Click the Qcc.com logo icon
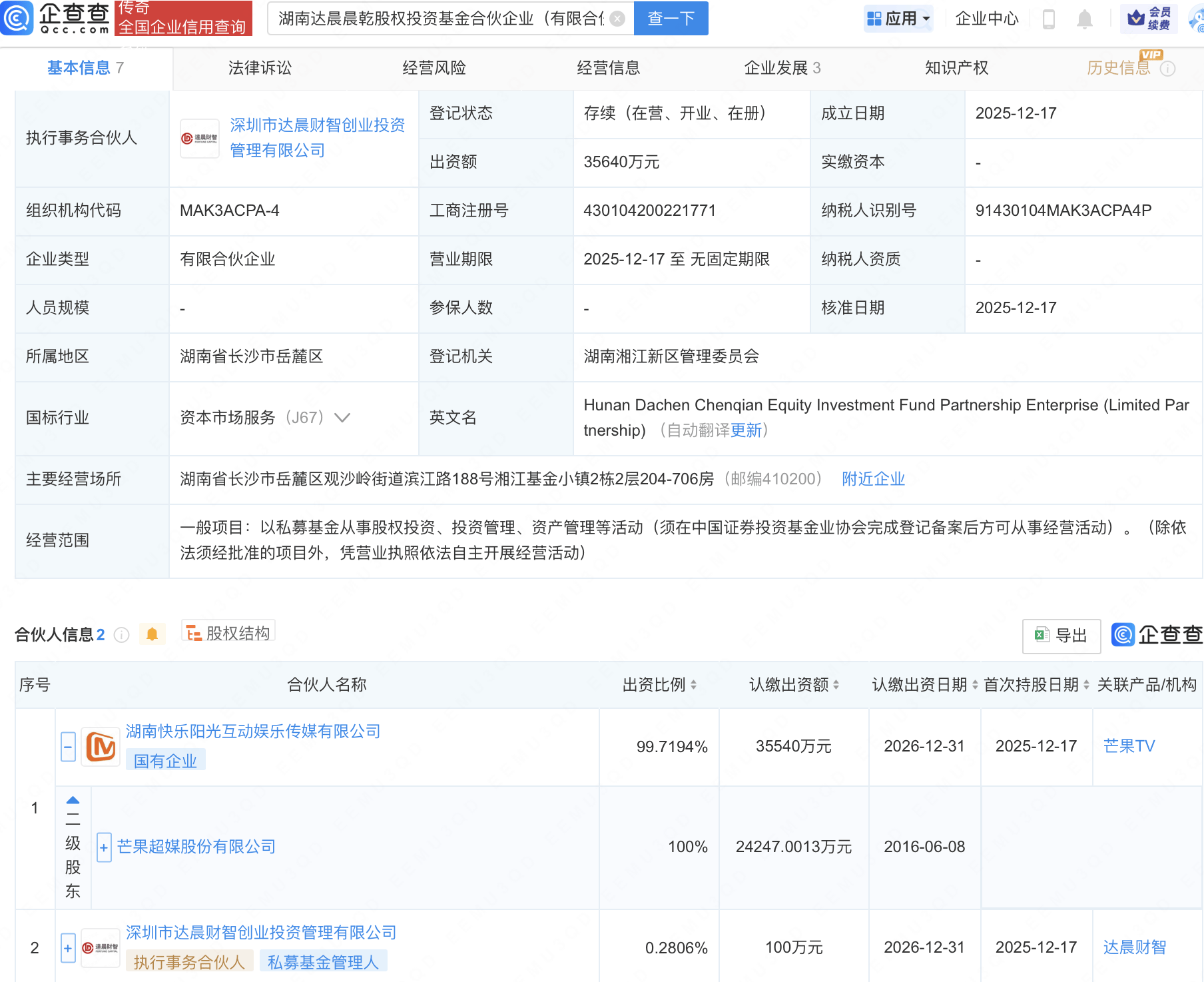 point(17,18)
